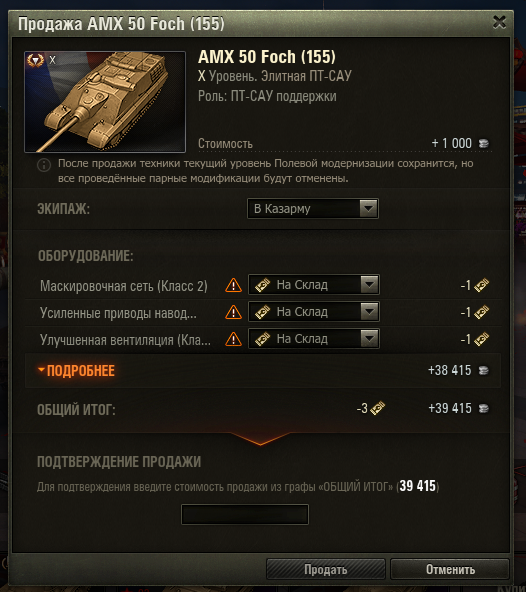The height and width of the screenshot is (592, 526).
Task: Click warning triangle beside Усиленные приводы наводки
Action: [x=233, y=312]
